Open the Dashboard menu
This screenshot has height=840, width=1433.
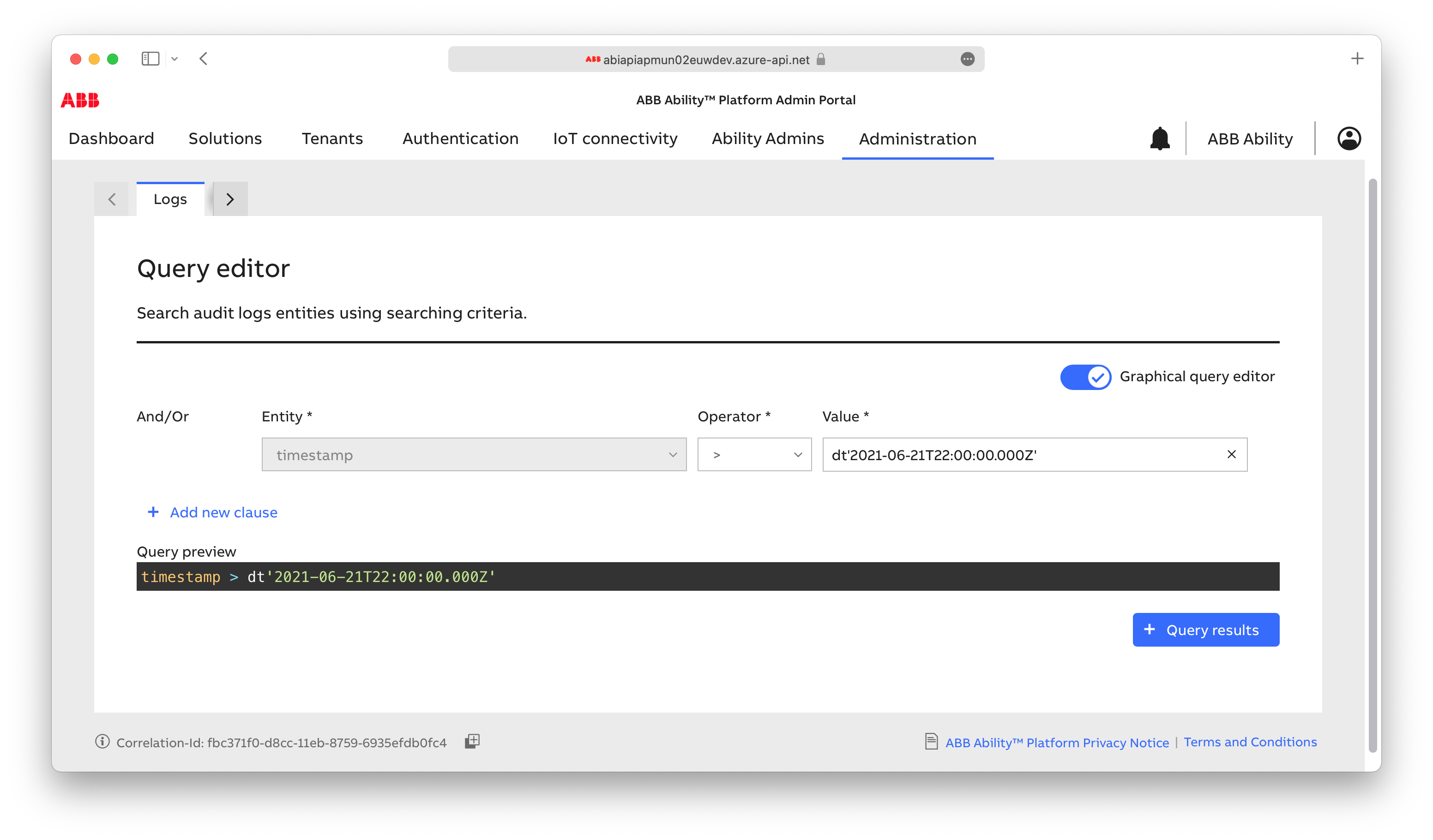111,138
